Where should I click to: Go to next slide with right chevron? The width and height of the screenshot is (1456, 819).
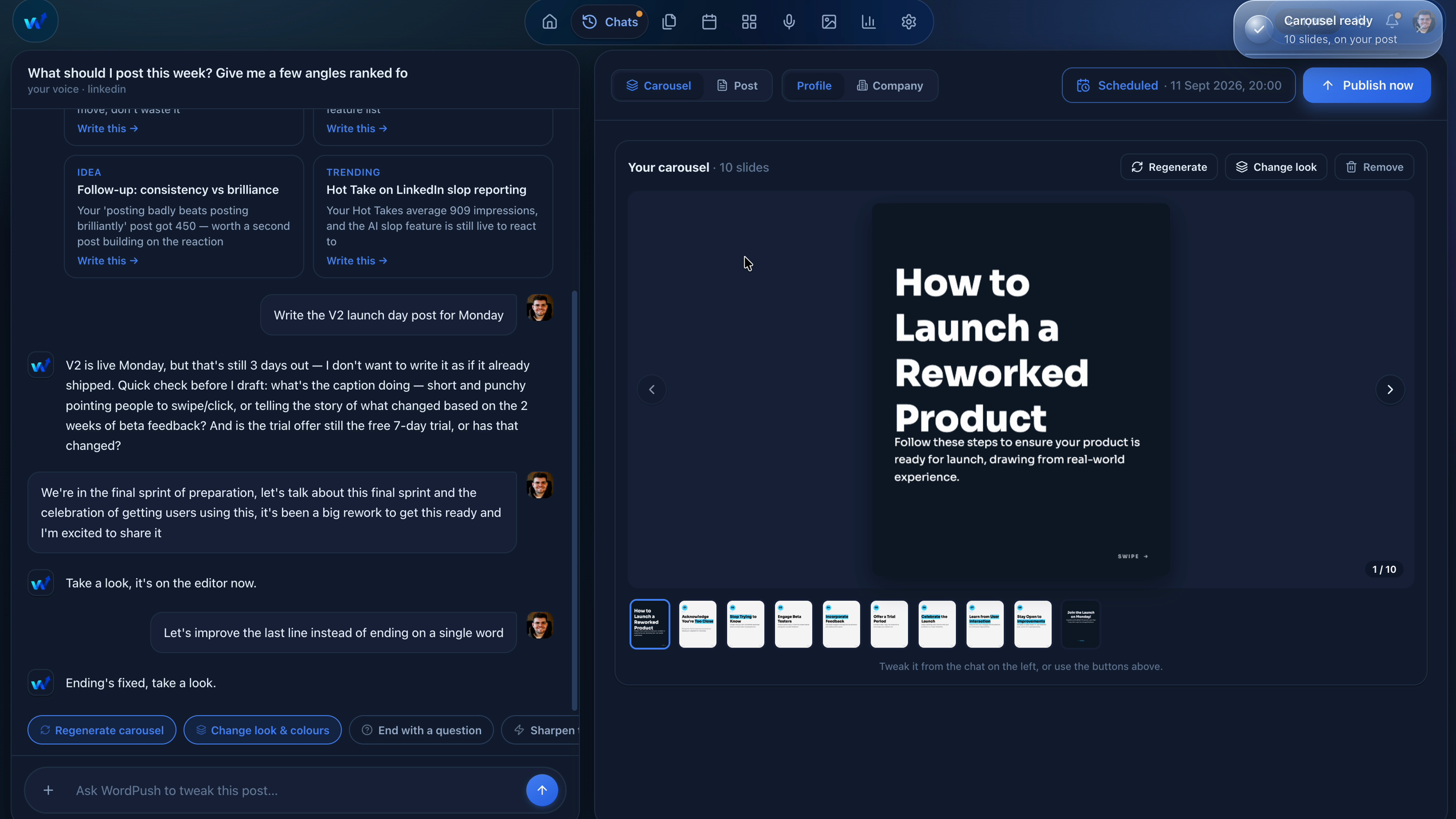point(1390,389)
